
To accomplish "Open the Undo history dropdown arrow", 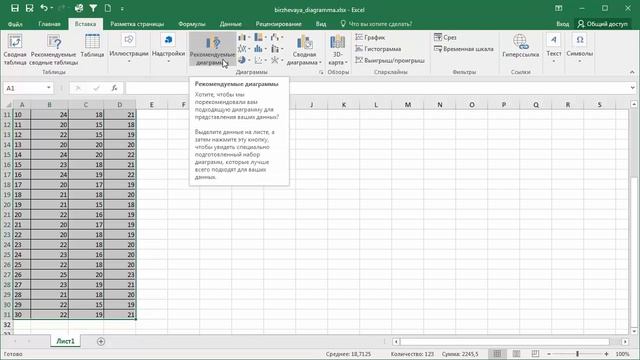I will [x=52, y=8].
